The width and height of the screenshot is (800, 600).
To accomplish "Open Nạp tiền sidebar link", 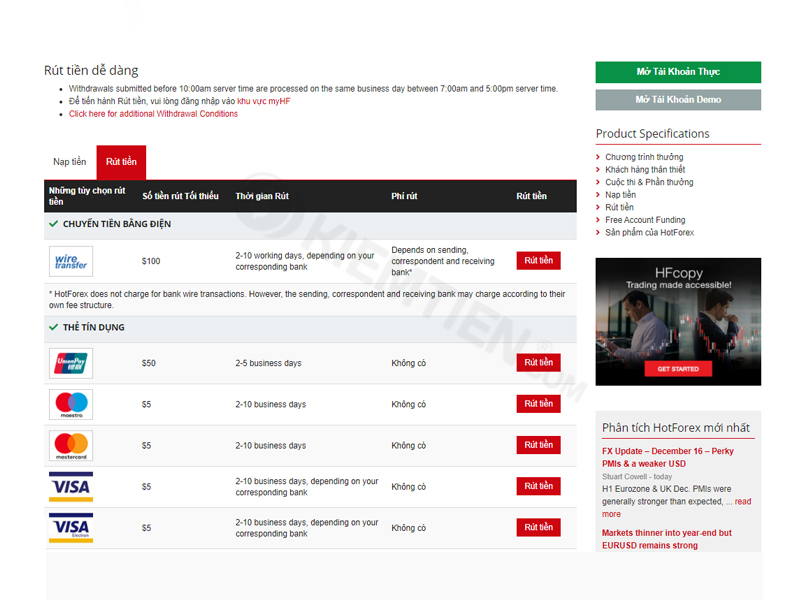I will click(x=620, y=195).
